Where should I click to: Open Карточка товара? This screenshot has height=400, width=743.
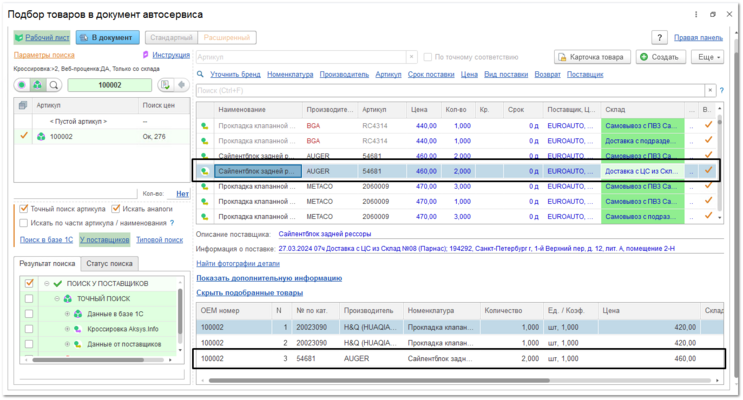coord(592,57)
